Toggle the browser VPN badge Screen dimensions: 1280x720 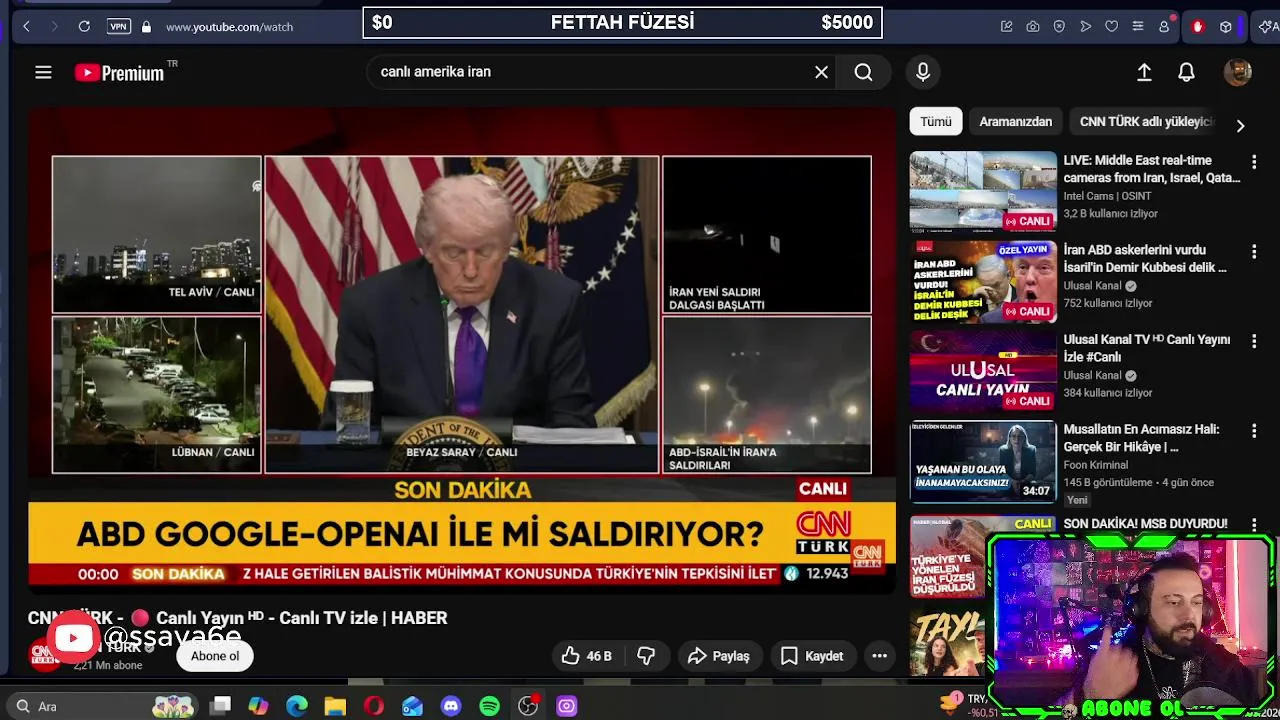(119, 26)
